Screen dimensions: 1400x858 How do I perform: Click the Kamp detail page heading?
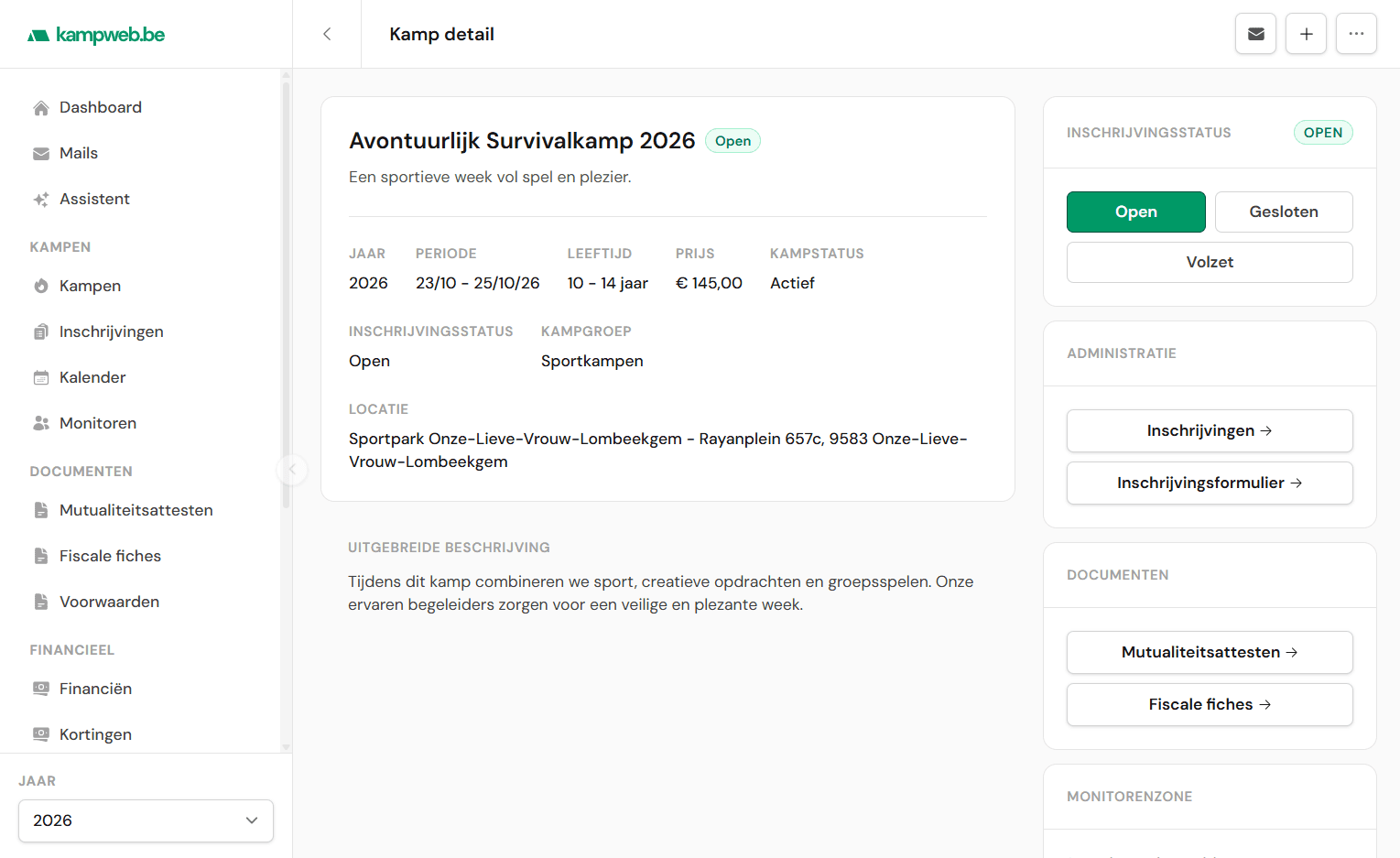tap(441, 34)
